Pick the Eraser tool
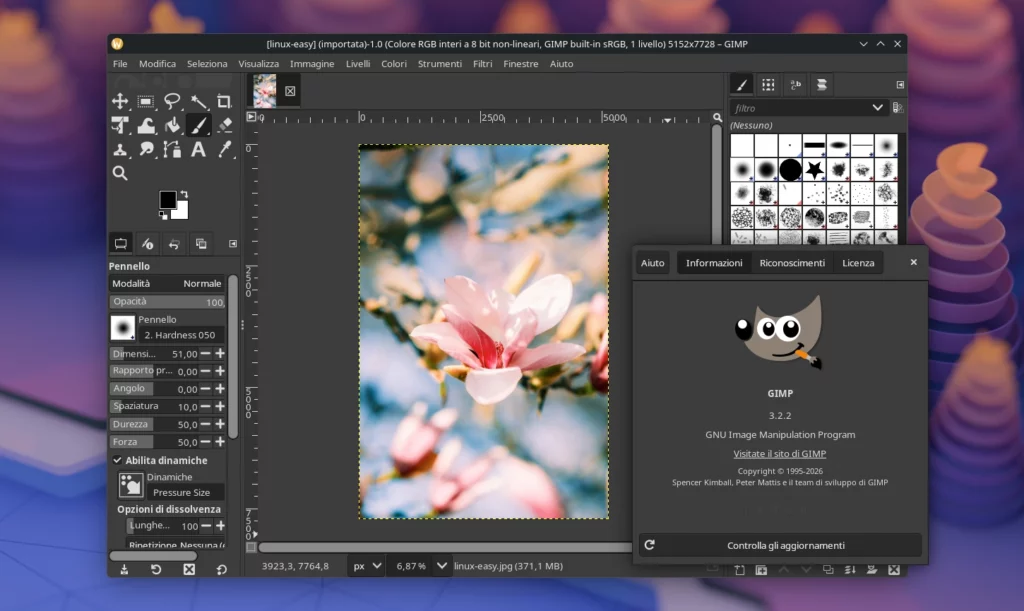The image size is (1024, 611). tap(225, 124)
